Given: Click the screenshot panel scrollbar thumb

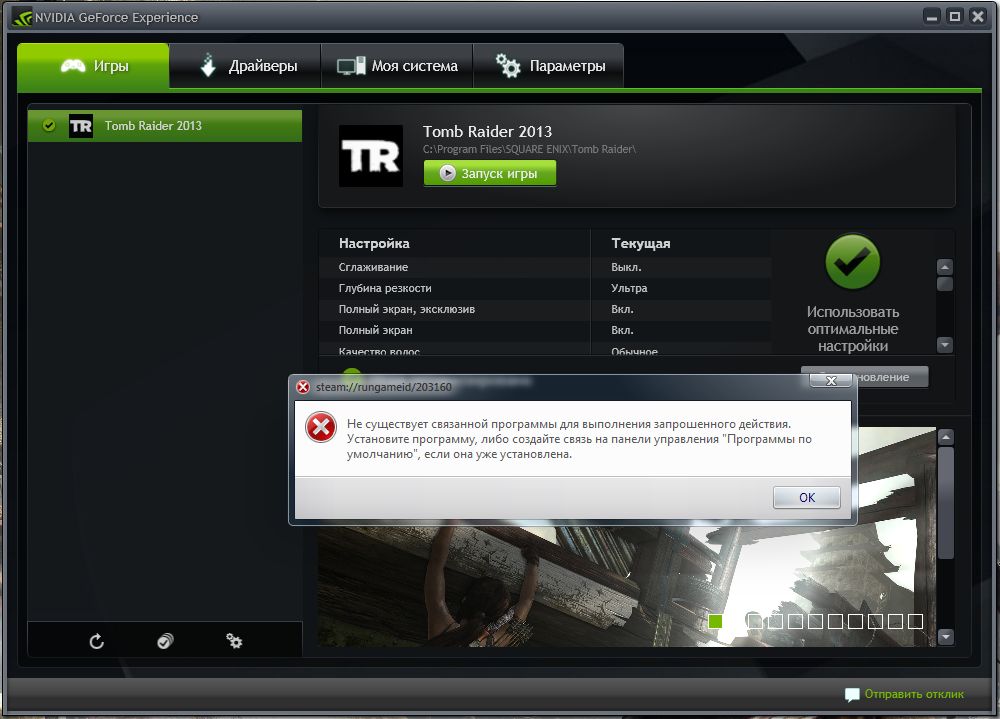Looking at the screenshot, I should click(945, 503).
